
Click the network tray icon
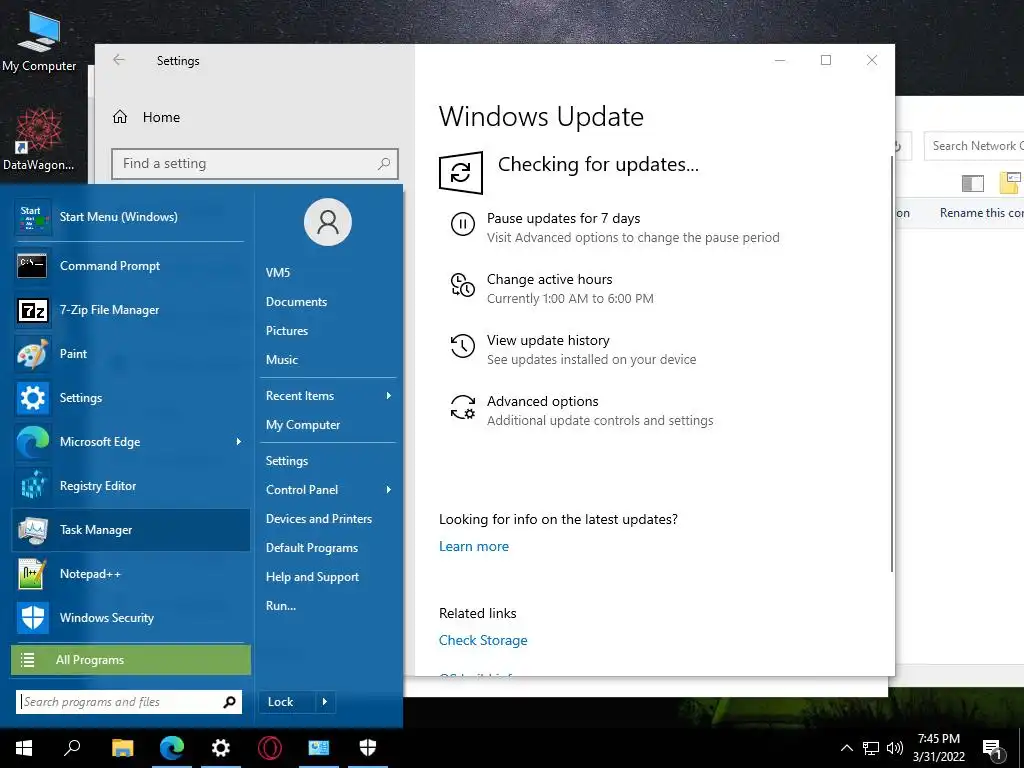[x=871, y=748]
